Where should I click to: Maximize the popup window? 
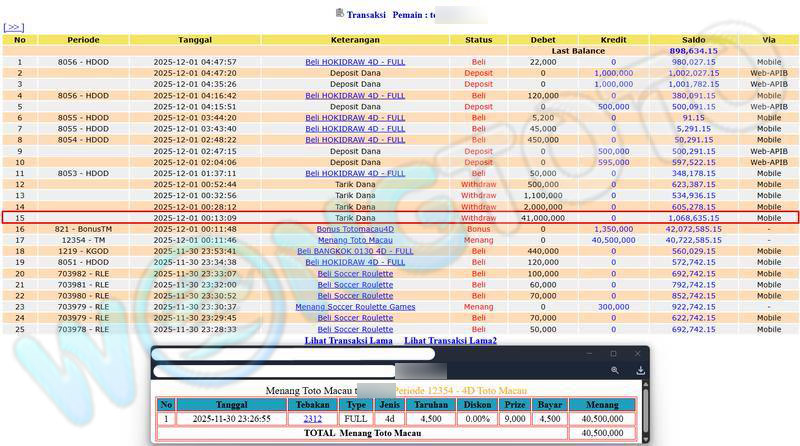[613, 353]
